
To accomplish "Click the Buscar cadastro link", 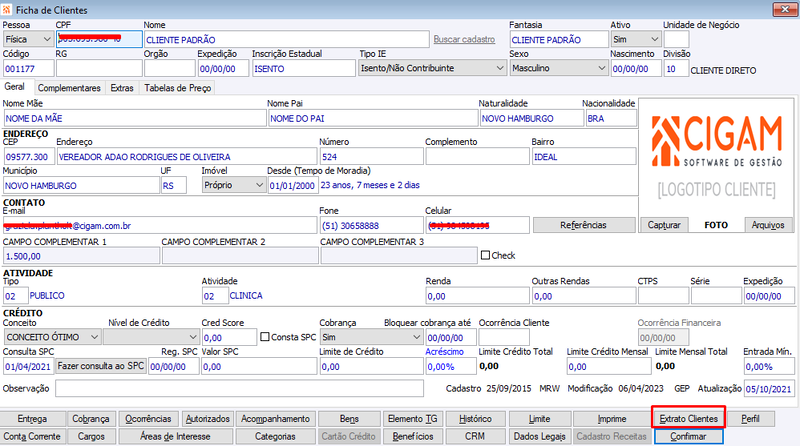I will 464,39.
